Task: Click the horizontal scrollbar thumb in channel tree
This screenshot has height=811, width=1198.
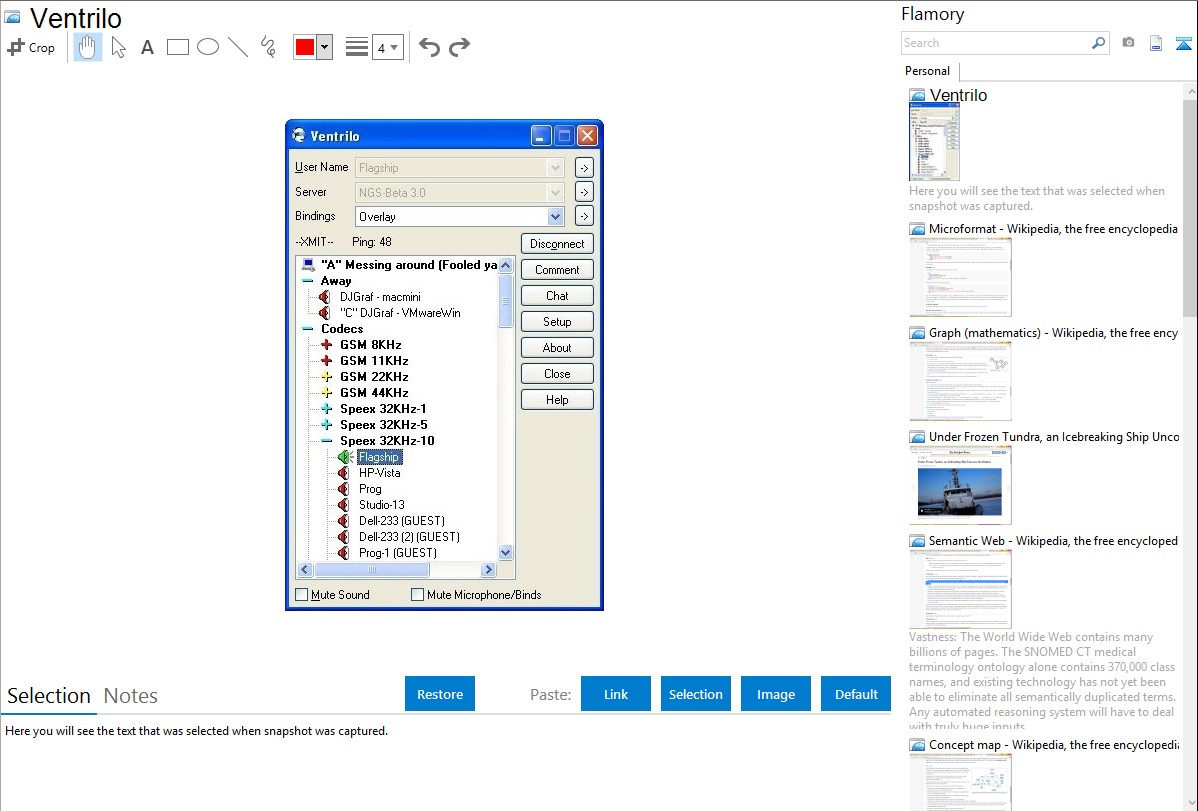Action: (372, 569)
